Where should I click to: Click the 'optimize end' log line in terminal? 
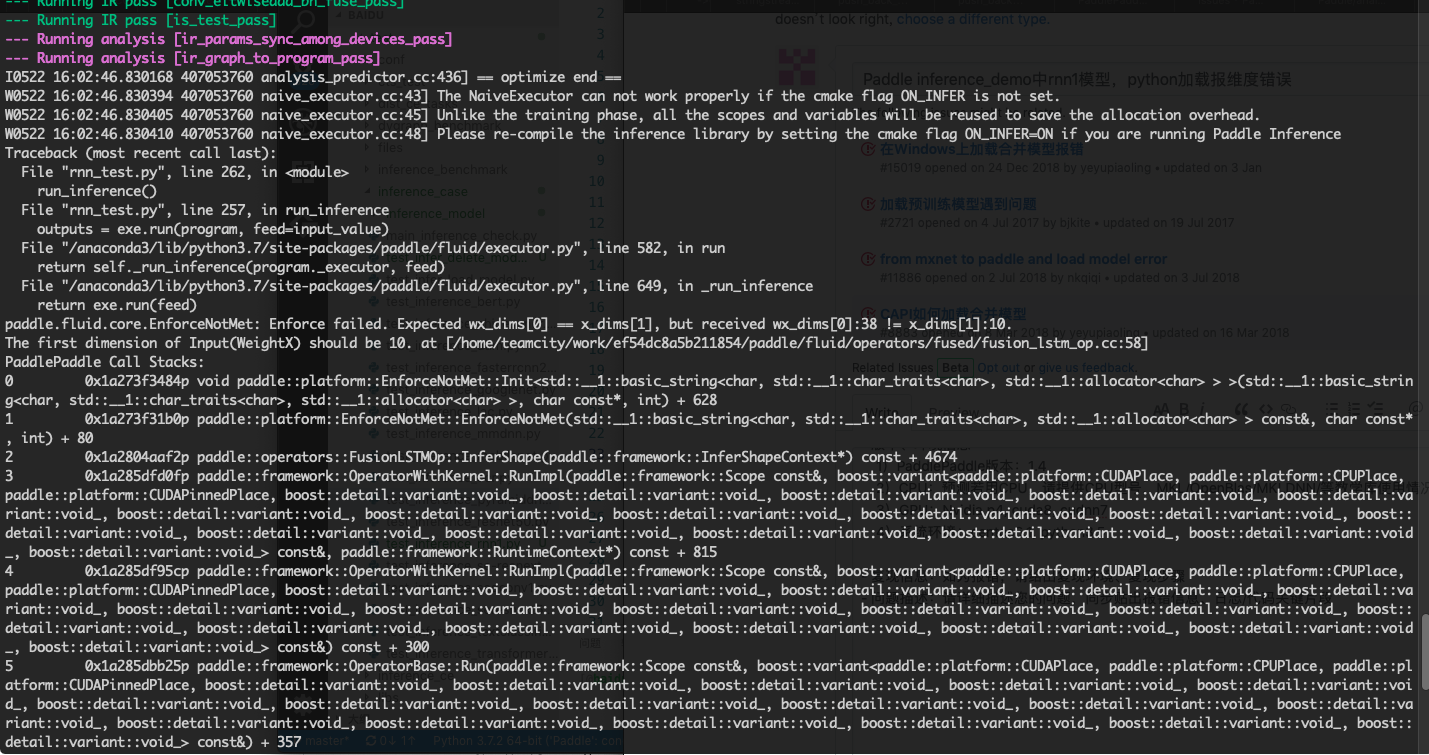coord(314,77)
